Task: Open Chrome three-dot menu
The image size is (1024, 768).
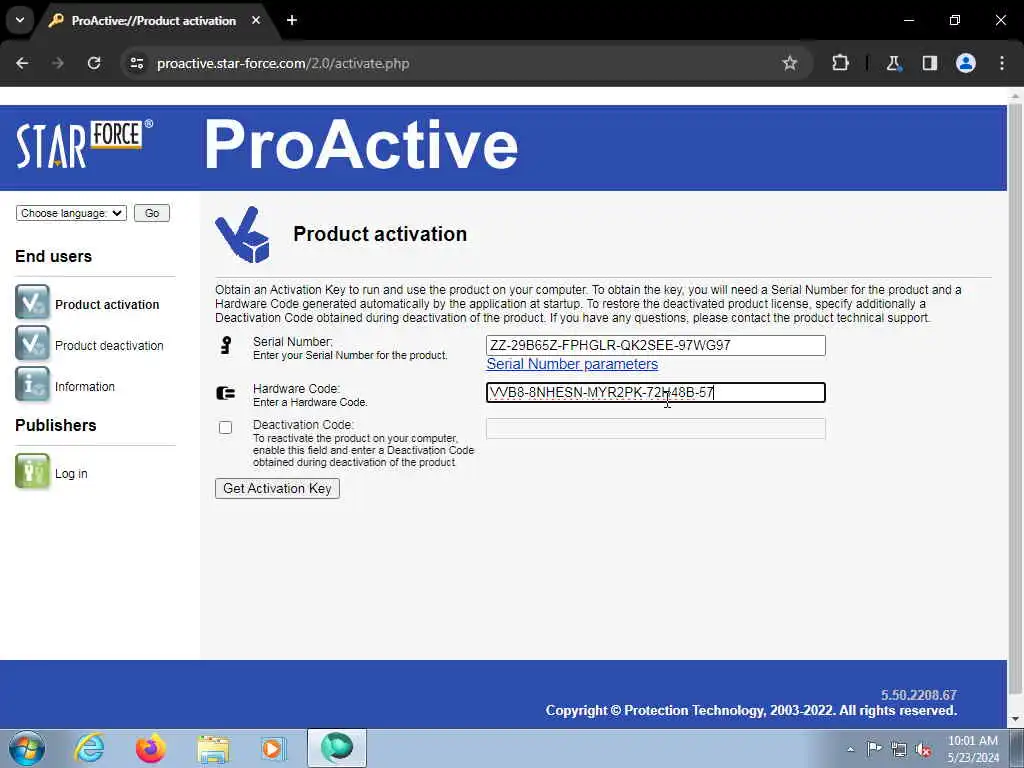Action: pyautogui.click(x=1002, y=63)
